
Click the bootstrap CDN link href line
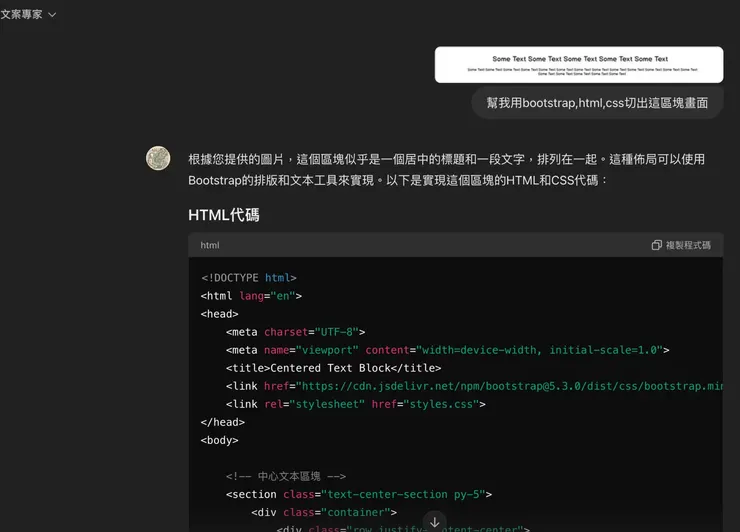point(474,386)
